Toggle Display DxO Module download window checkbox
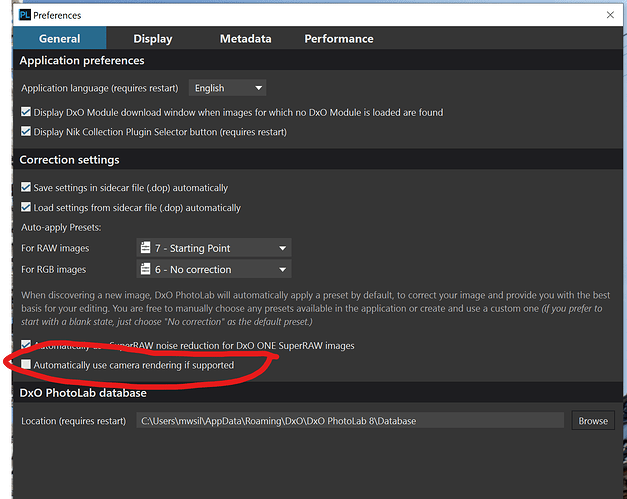The width and height of the screenshot is (627, 499). click(x=26, y=112)
